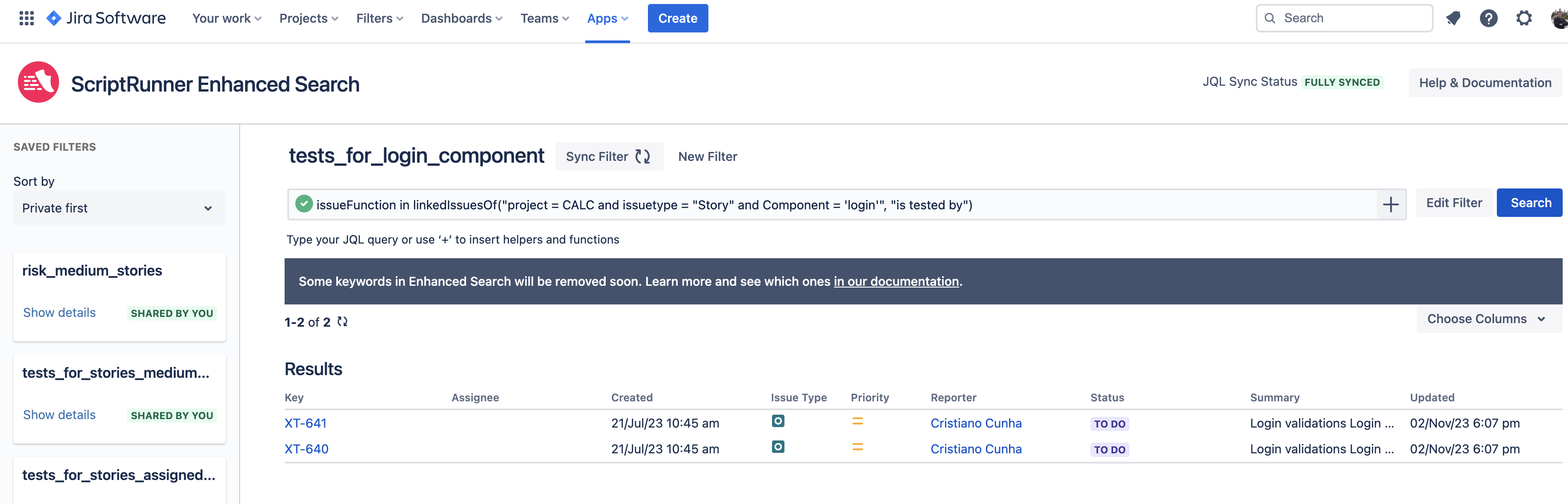The image size is (1568, 504).
Task: Click the search magnifier icon in top bar
Action: click(x=1270, y=18)
